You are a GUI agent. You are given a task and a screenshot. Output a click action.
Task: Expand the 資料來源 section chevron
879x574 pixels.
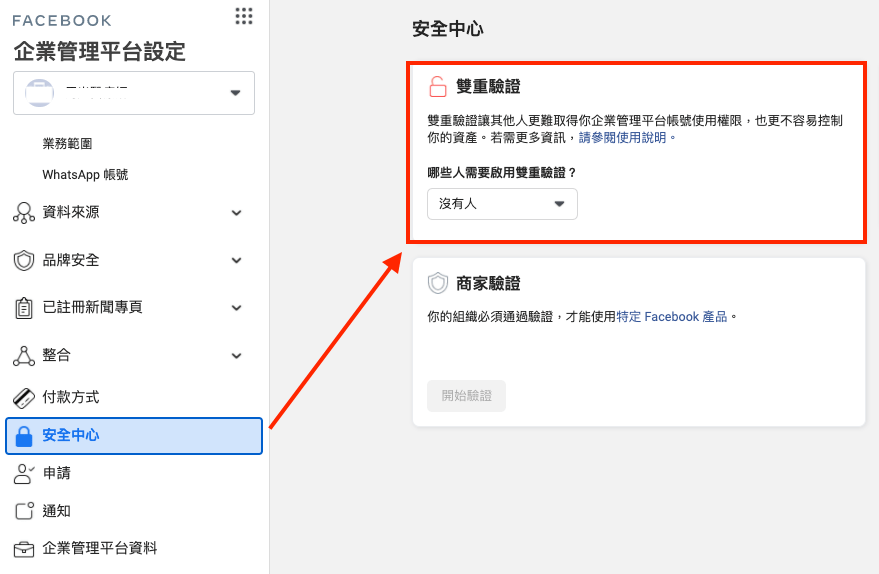(237, 212)
